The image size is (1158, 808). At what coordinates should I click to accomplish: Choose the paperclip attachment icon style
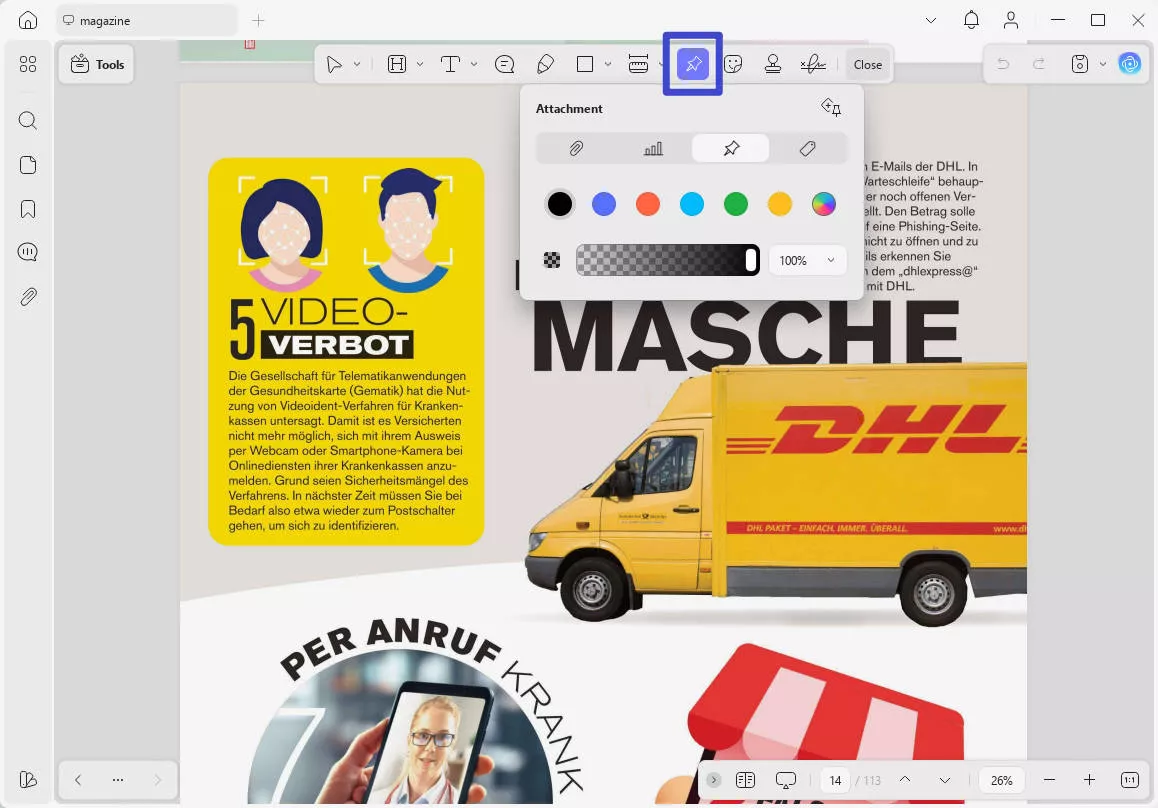click(576, 148)
